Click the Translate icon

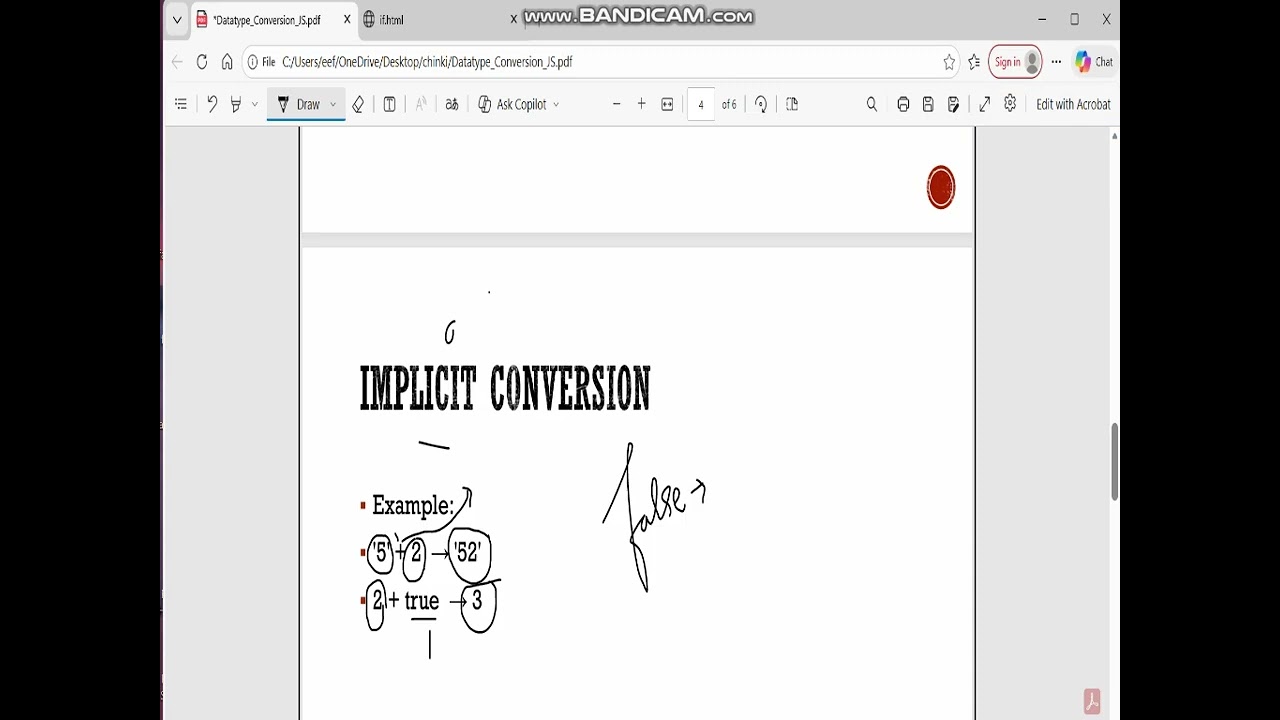click(452, 104)
